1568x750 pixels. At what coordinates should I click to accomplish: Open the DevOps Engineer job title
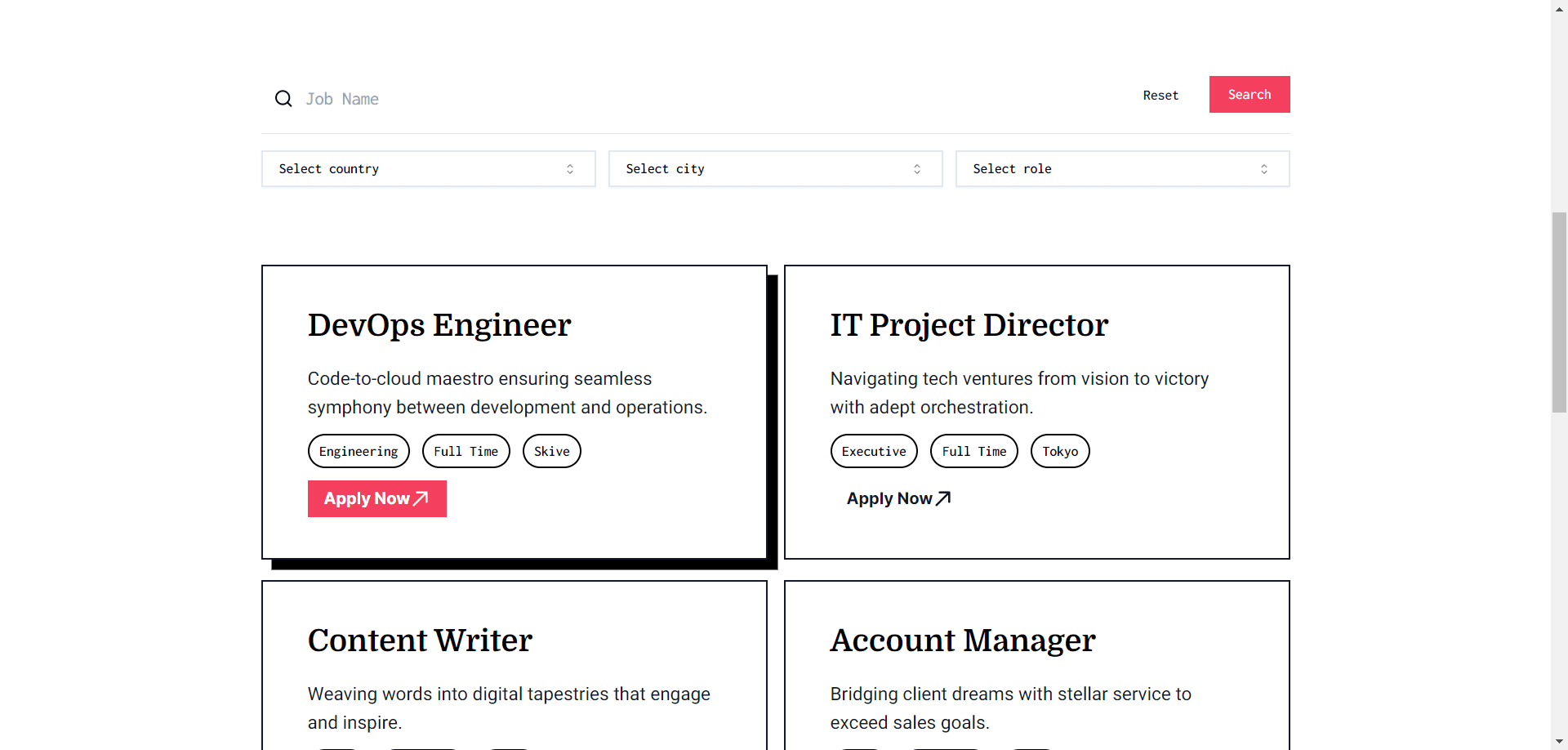pyautogui.click(x=439, y=325)
